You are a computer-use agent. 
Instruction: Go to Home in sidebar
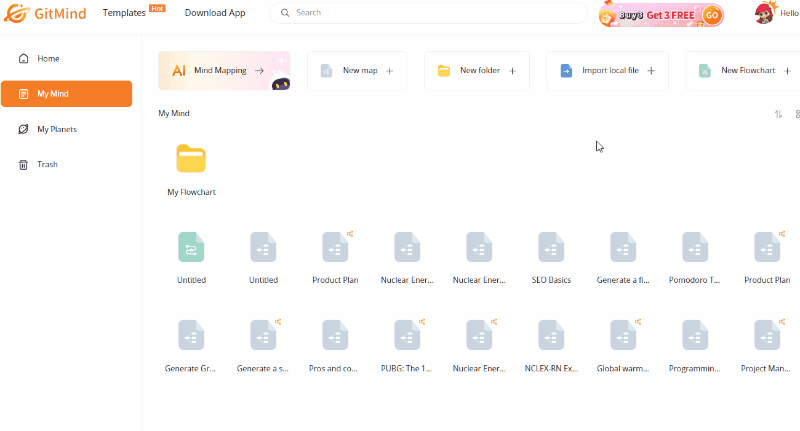tap(48, 59)
